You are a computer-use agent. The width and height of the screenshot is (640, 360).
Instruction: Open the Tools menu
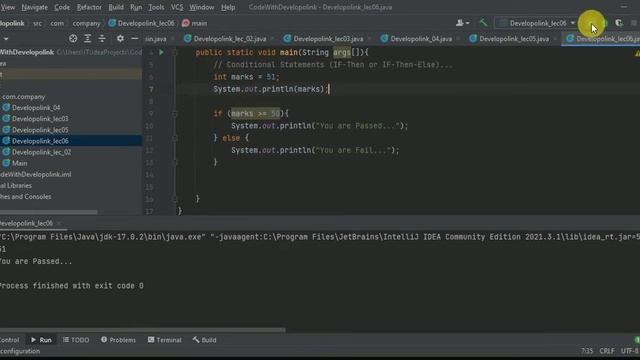156,7
